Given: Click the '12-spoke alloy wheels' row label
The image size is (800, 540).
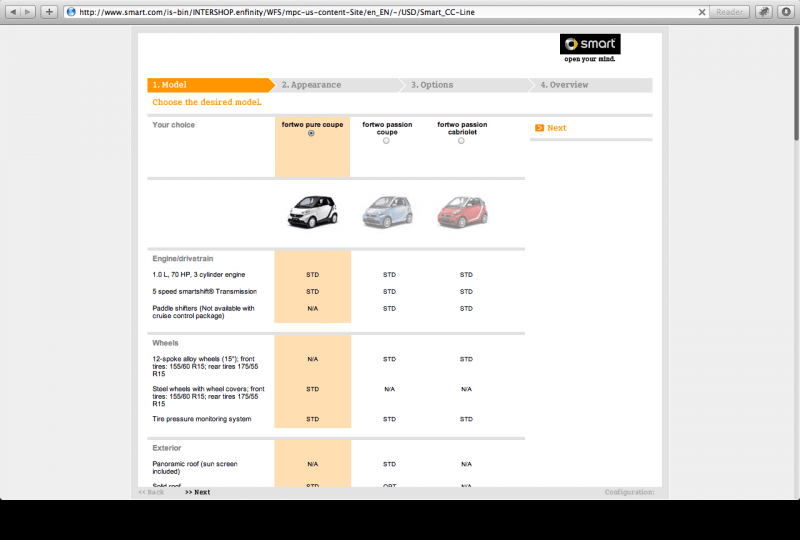Looking at the screenshot, I should click(205, 366).
